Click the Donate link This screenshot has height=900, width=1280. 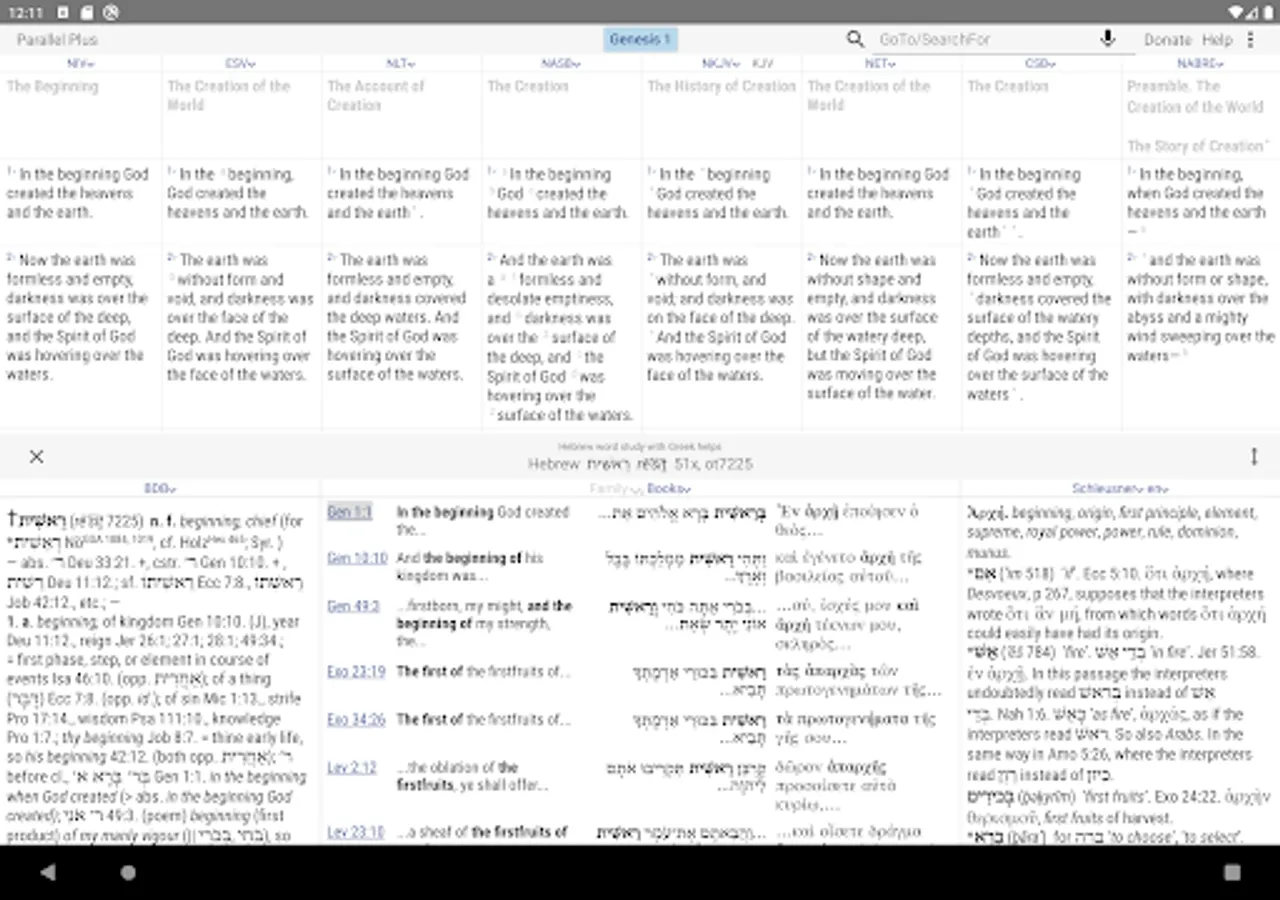click(x=1168, y=40)
